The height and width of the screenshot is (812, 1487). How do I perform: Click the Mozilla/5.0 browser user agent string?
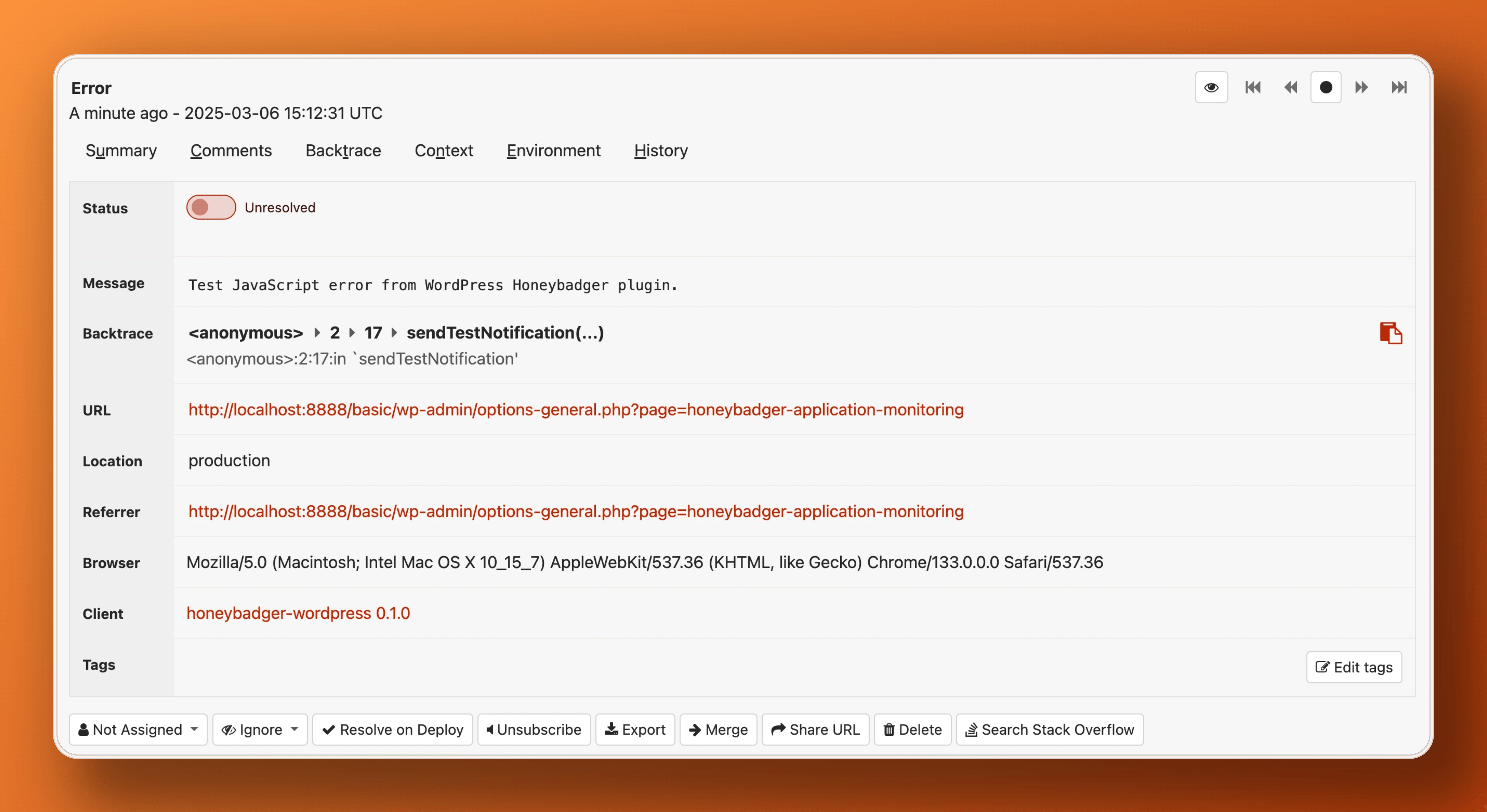pos(644,562)
